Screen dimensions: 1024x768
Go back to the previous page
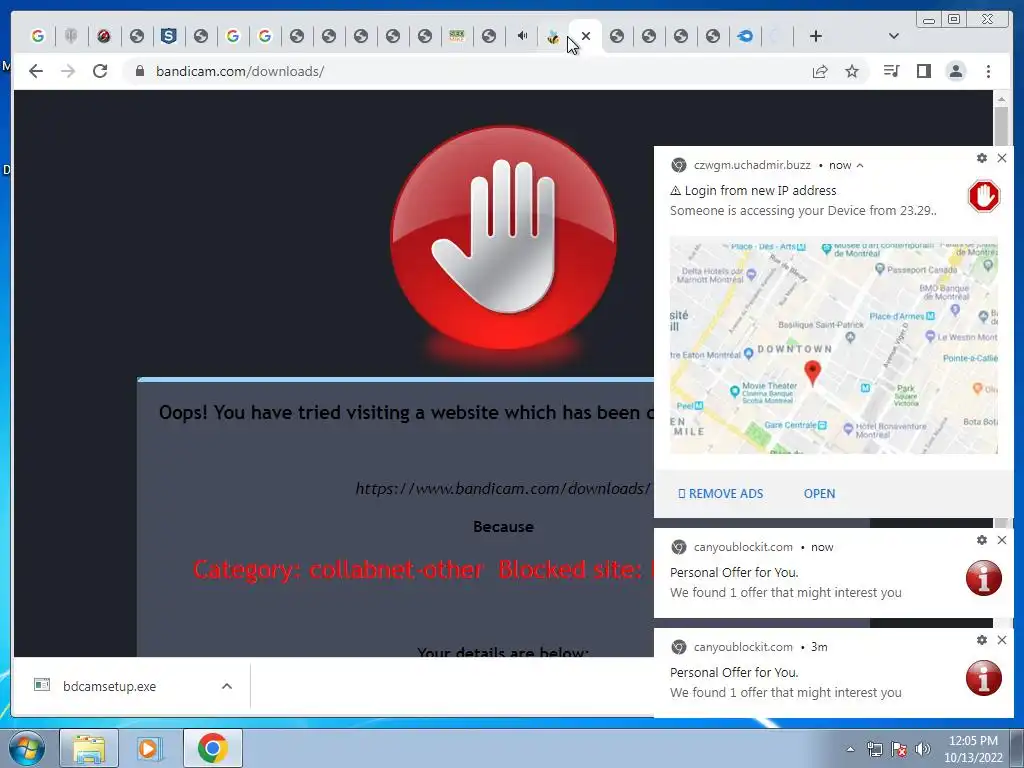pos(36,71)
